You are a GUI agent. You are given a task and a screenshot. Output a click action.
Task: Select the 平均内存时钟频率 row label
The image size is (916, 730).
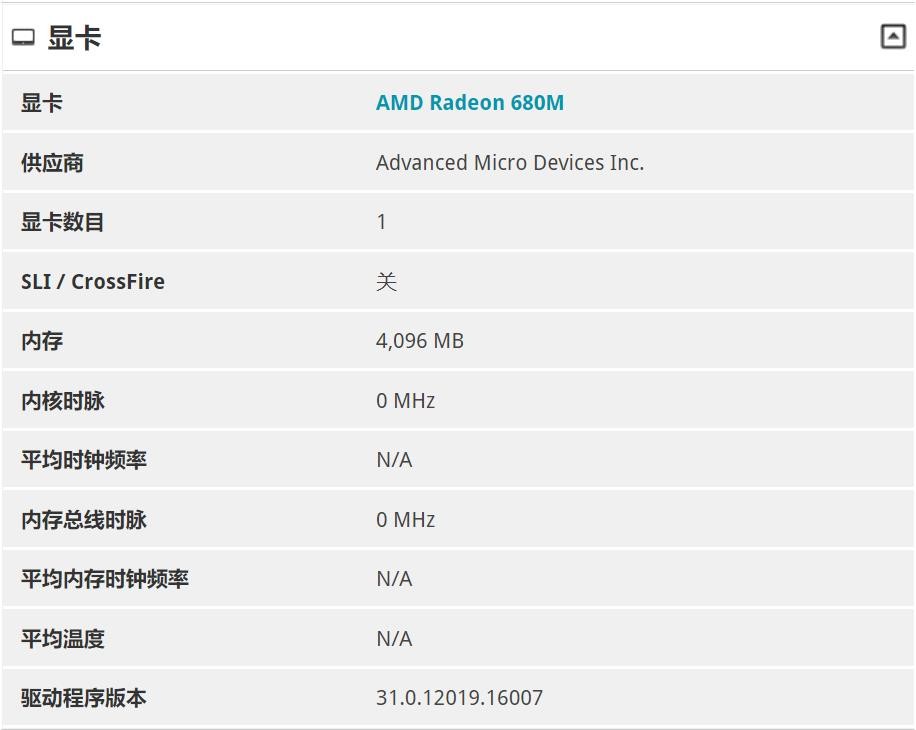coord(105,579)
